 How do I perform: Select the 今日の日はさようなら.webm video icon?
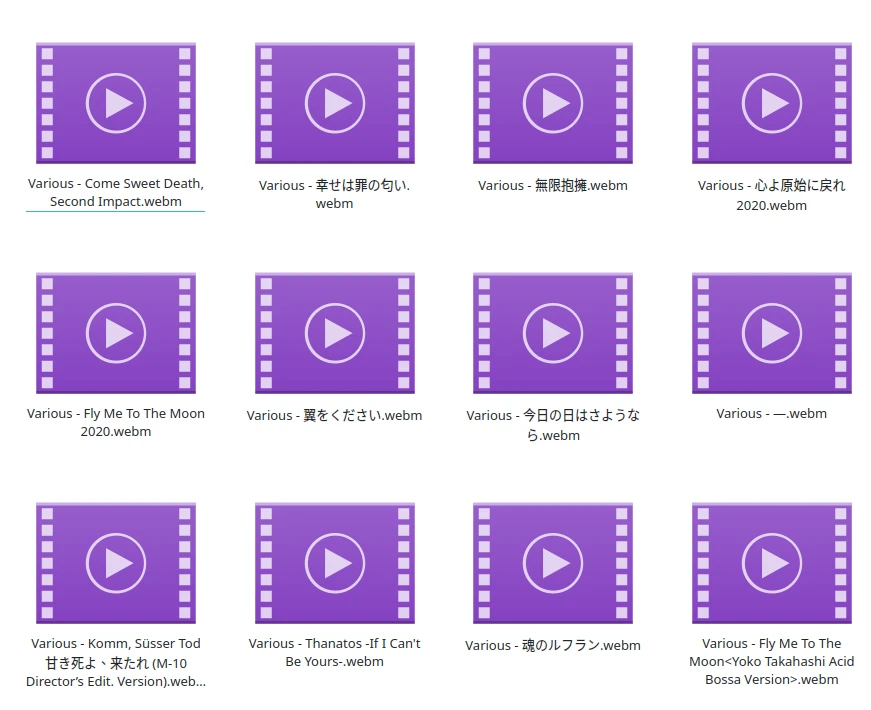click(553, 332)
